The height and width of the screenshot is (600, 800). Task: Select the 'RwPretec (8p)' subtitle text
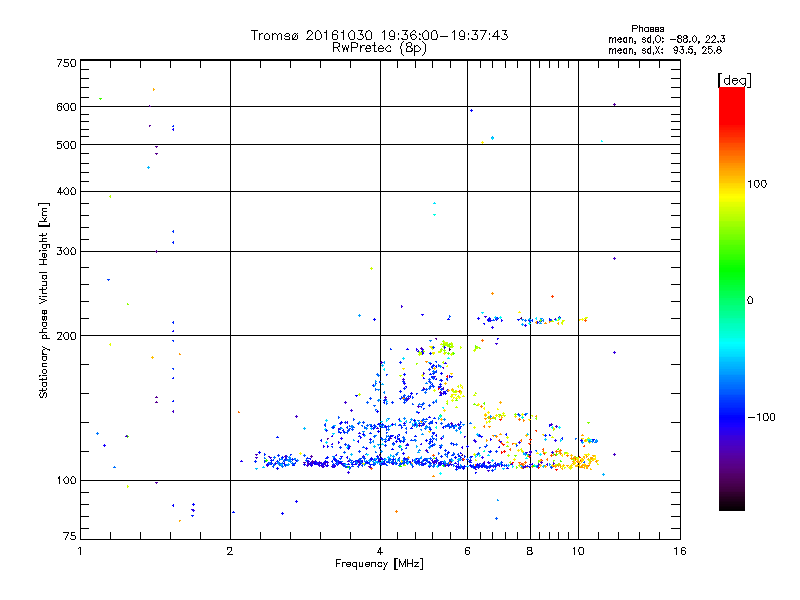coord(379,48)
